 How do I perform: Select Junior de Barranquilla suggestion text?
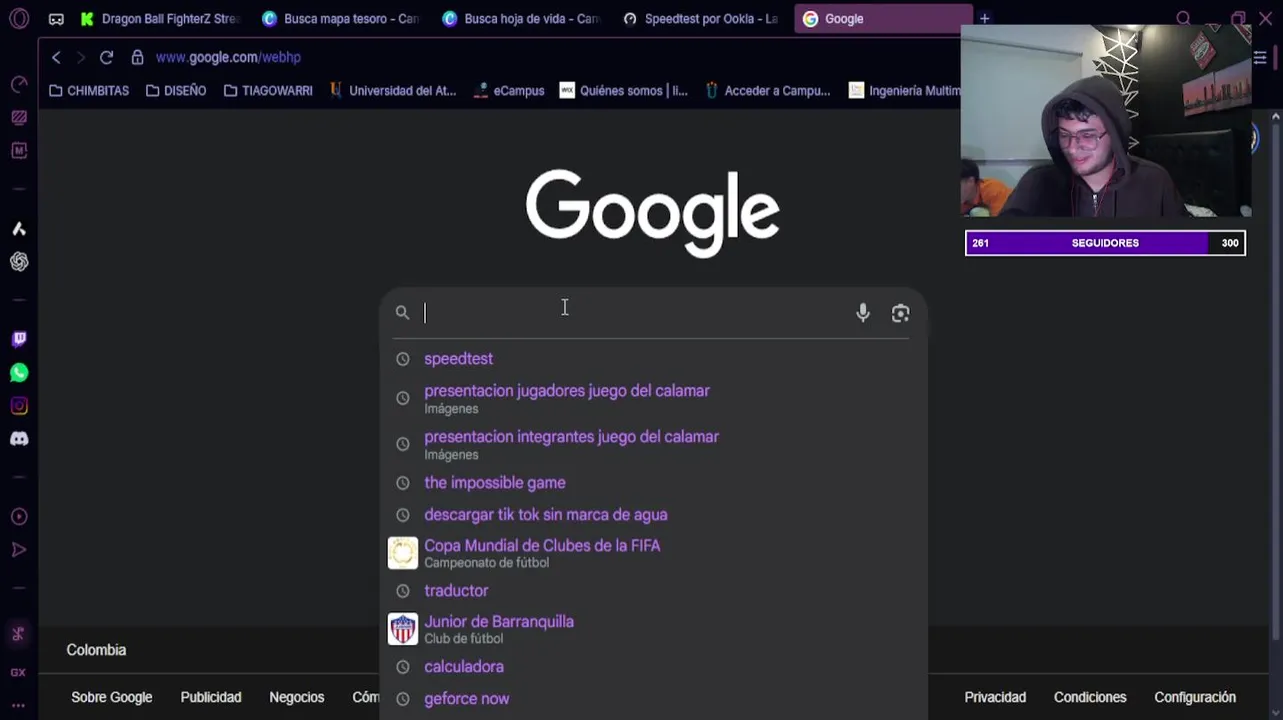(x=499, y=622)
